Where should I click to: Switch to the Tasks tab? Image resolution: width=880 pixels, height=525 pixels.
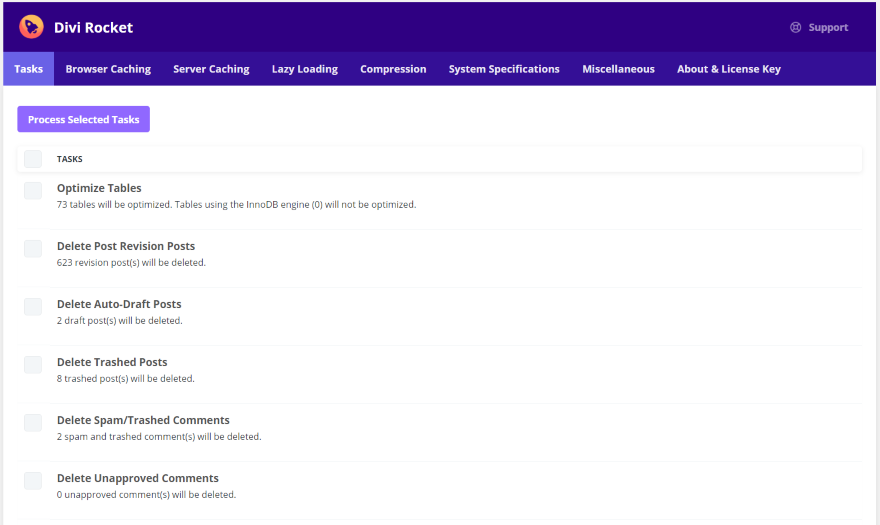(28, 69)
